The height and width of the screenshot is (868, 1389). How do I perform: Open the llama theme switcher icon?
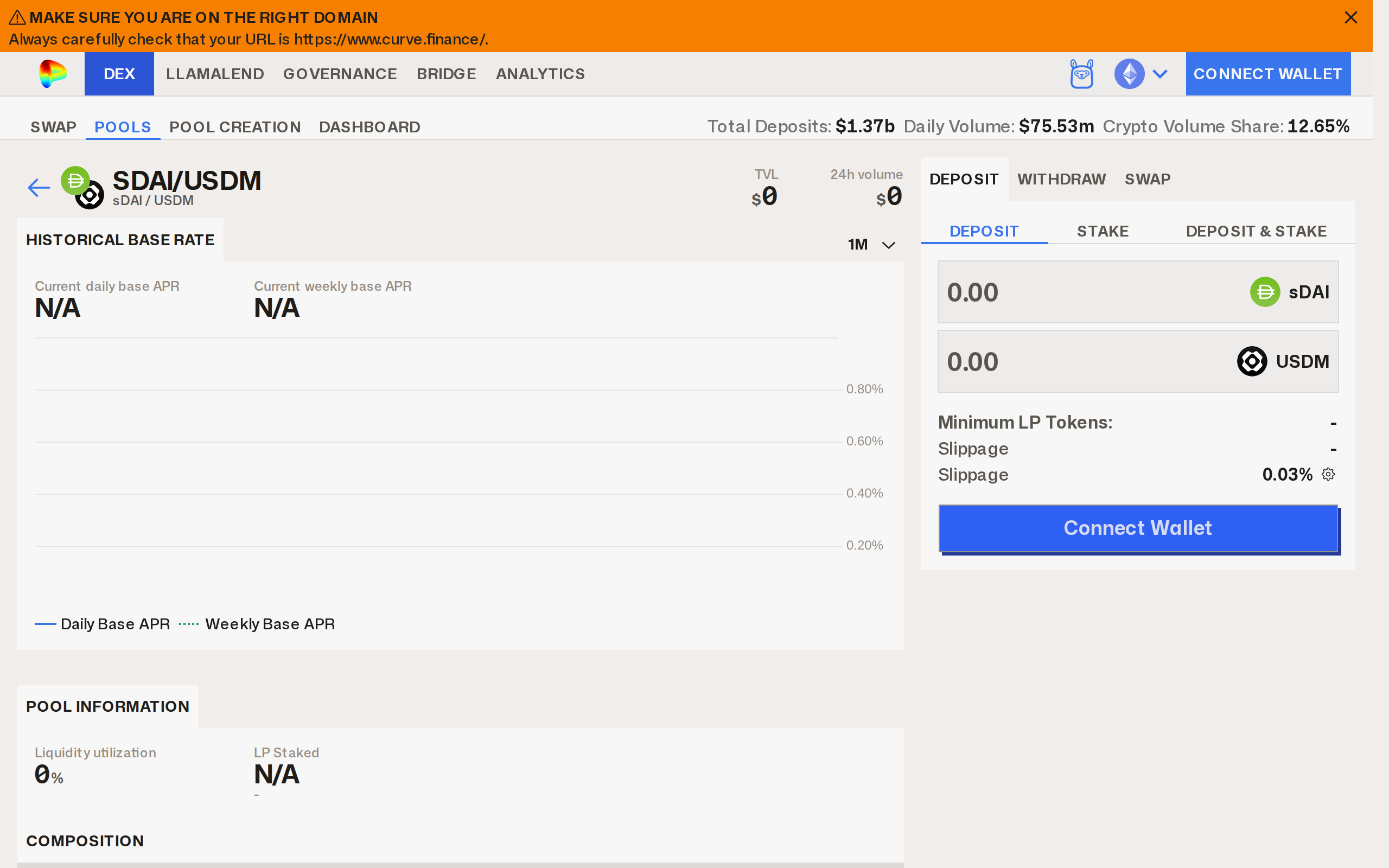[1082, 74]
